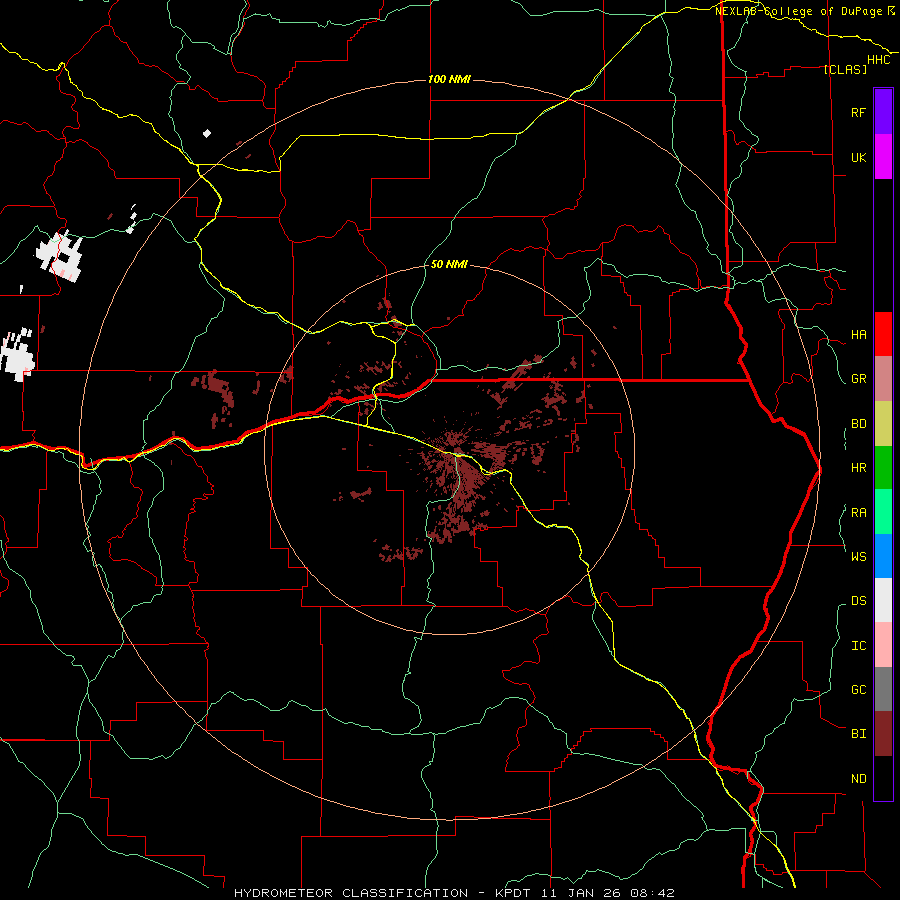The image size is (900, 900).
Task: Click the UK legend label
Action: (x=858, y=158)
